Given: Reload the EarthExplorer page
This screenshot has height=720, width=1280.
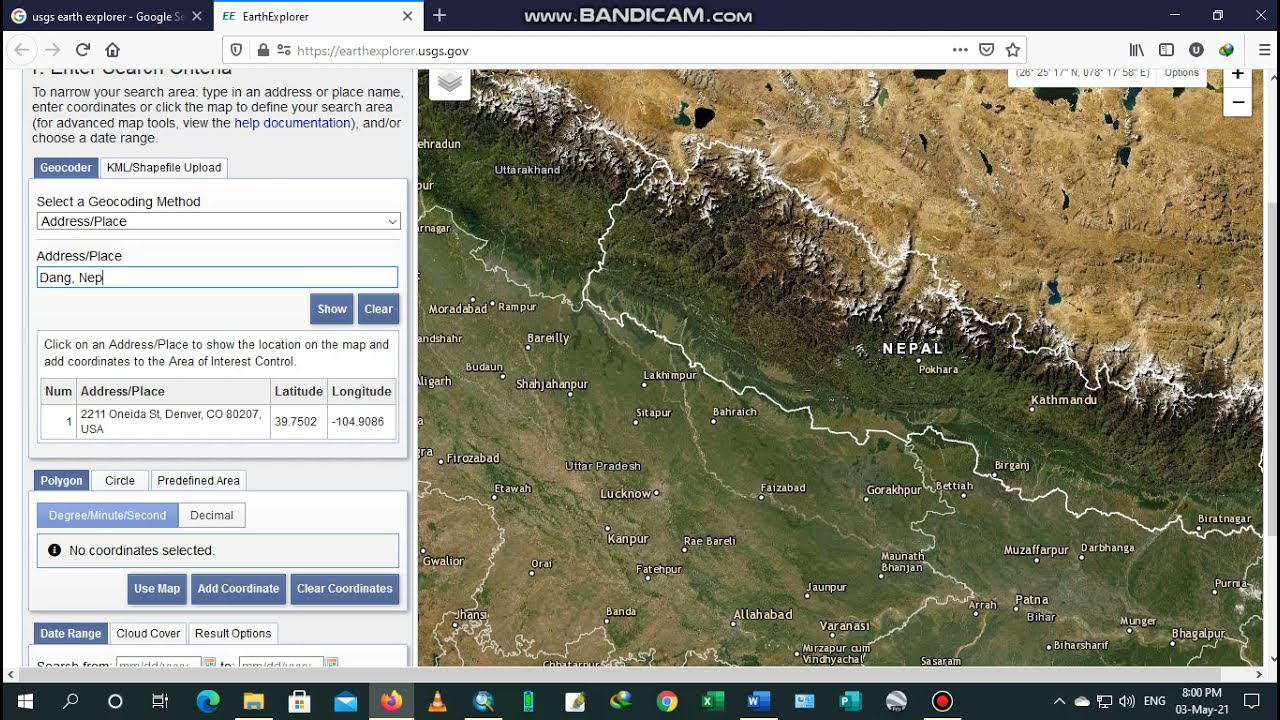Looking at the screenshot, I should pos(83,50).
